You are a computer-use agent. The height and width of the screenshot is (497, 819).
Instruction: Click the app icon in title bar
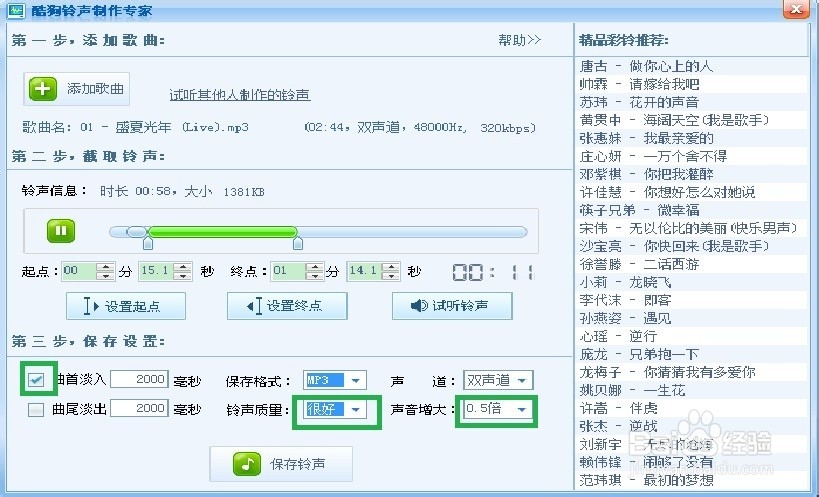[16, 10]
